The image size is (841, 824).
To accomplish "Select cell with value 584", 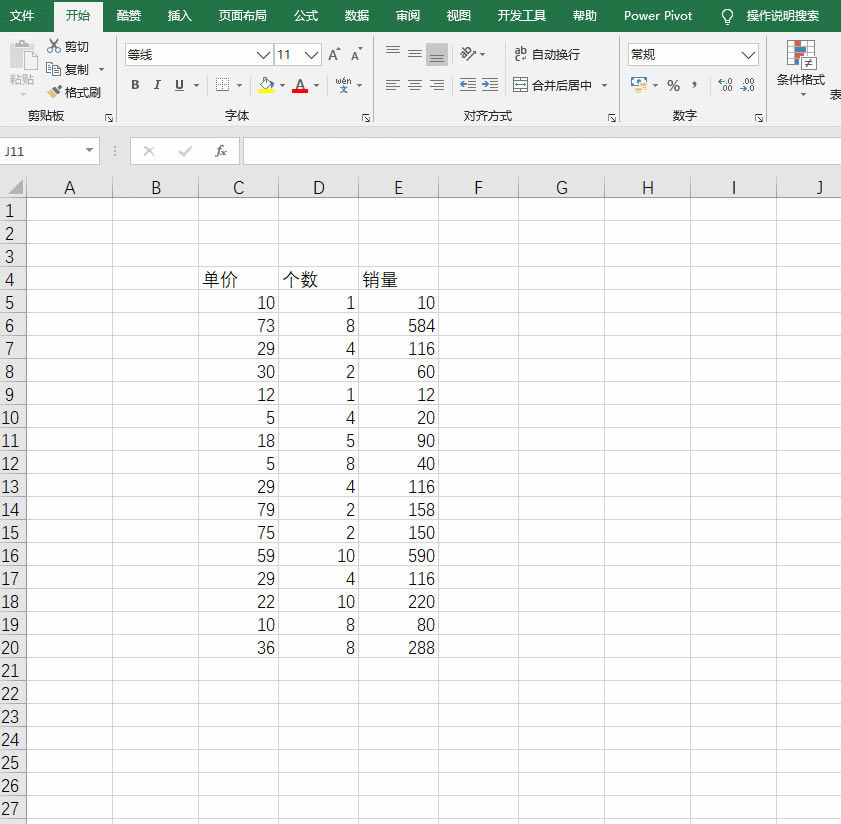I will pyautogui.click(x=399, y=326).
